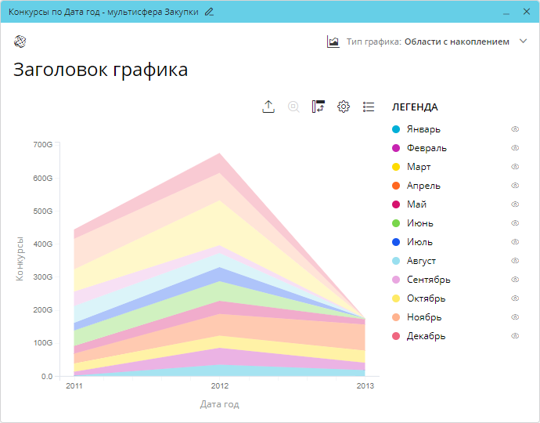Hide the Январь series with eye icon
Viewport: 540px width, 423px height.
pos(515,129)
